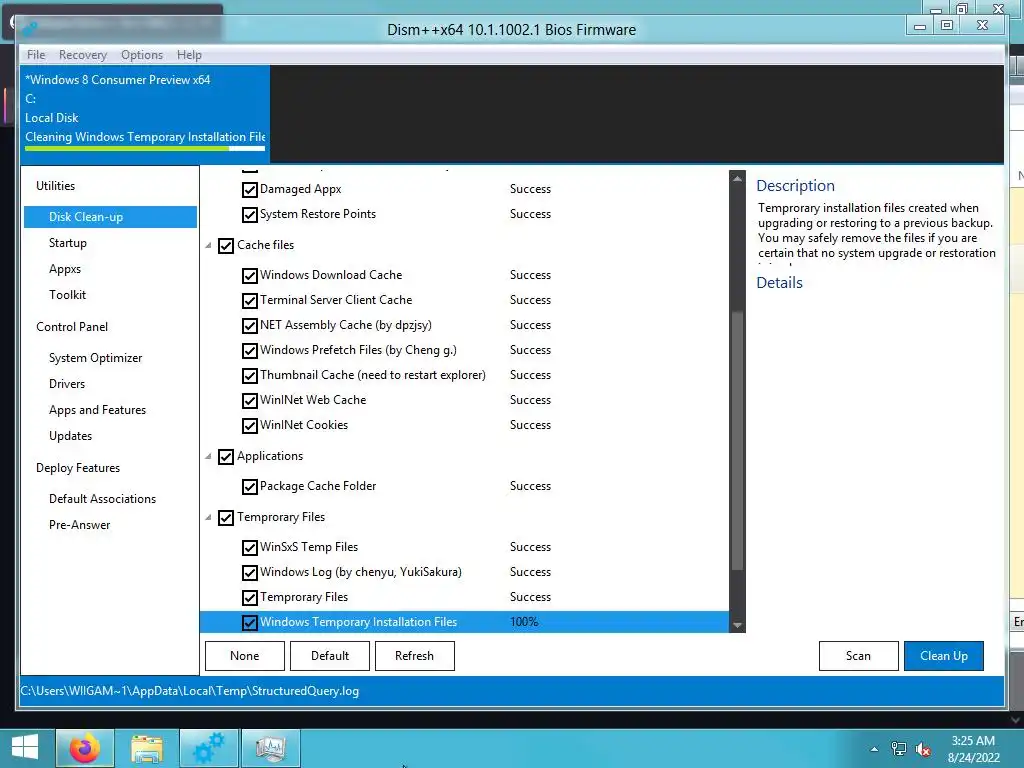Toggle System Restore Points checkbox
1024x768 pixels.
point(249,215)
